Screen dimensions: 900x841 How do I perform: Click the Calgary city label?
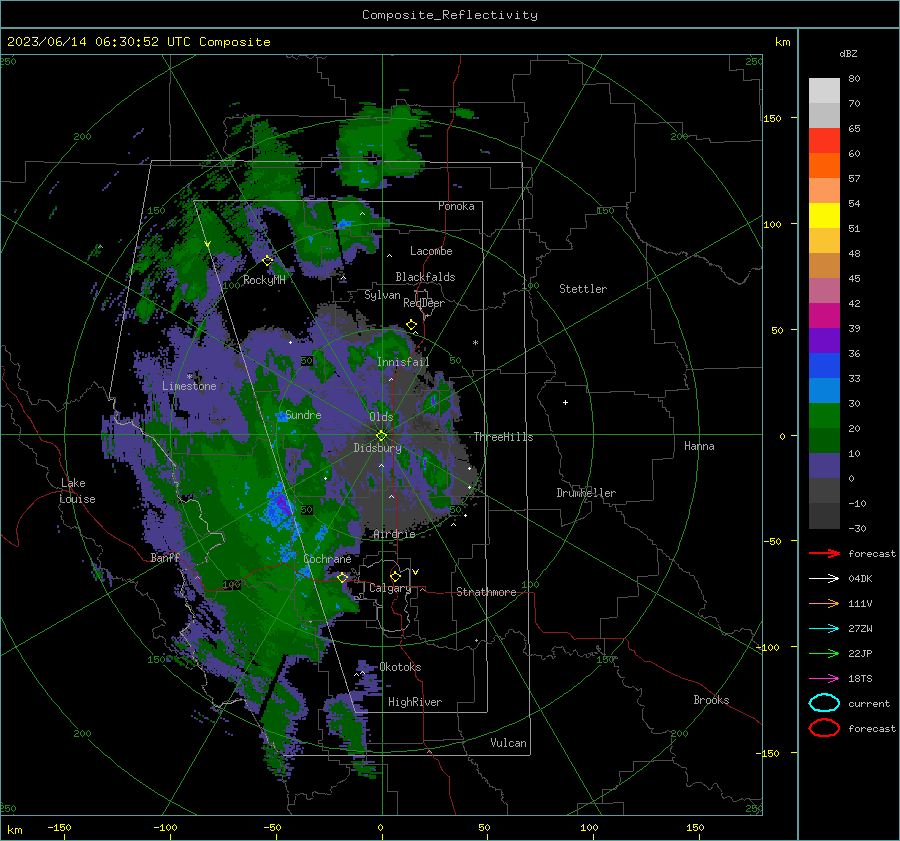point(390,588)
